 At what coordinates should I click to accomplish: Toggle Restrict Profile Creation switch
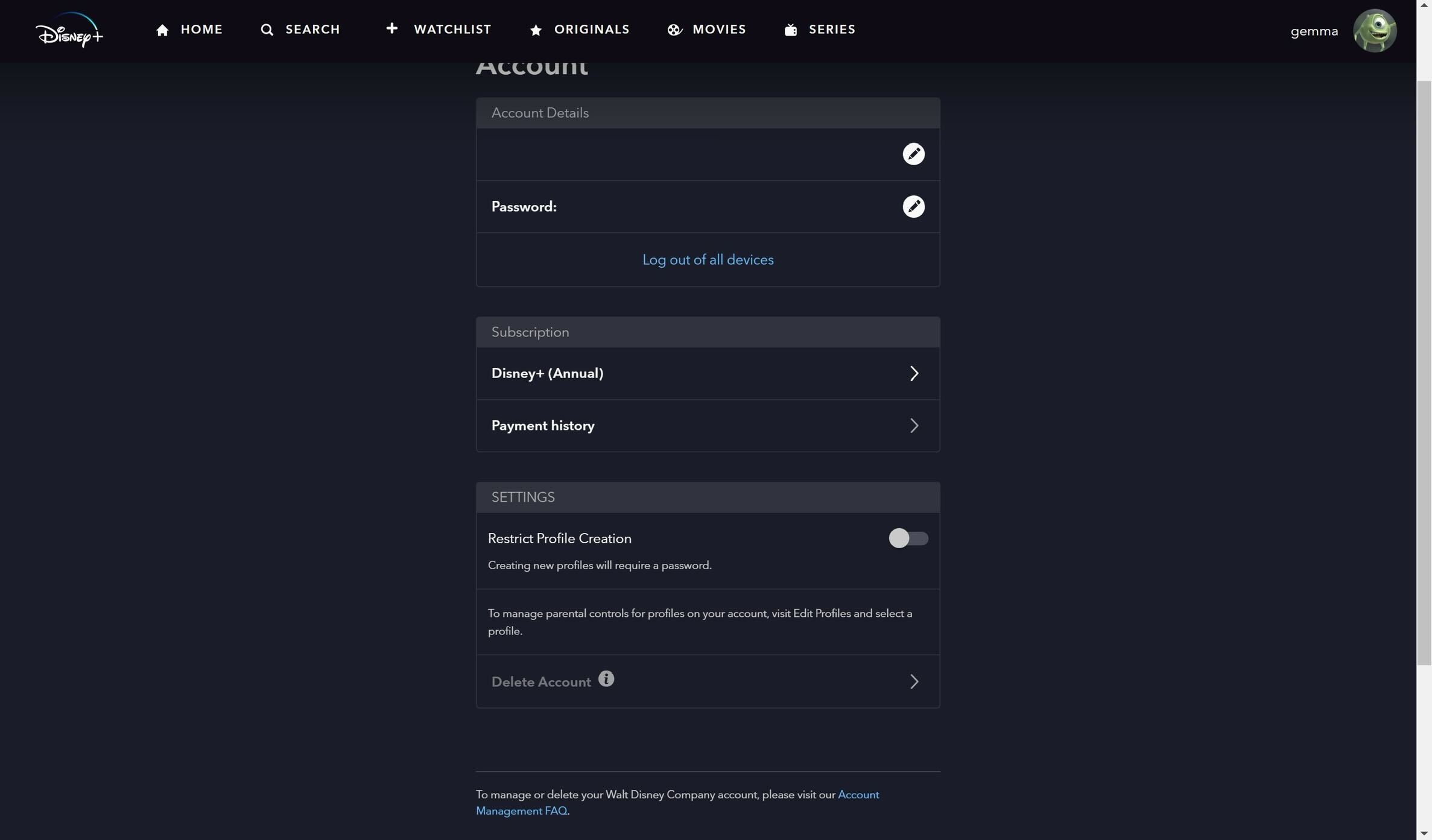[908, 538]
